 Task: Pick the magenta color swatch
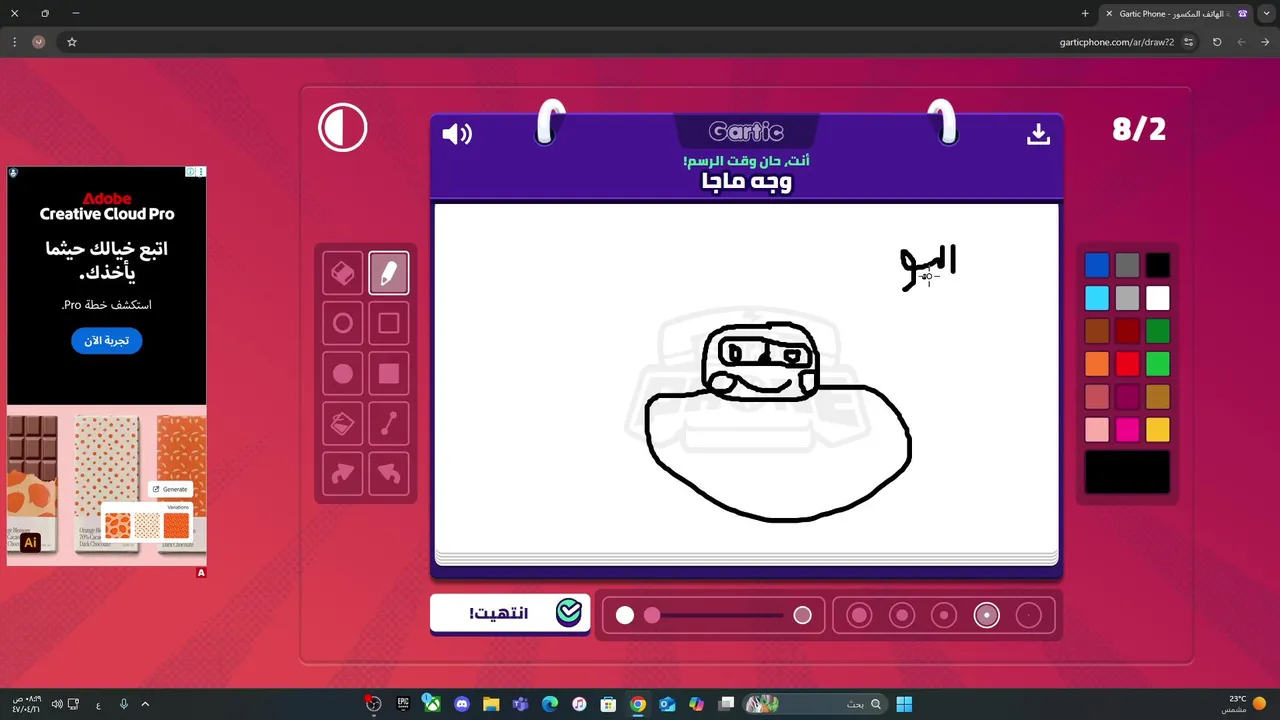(x=1127, y=430)
